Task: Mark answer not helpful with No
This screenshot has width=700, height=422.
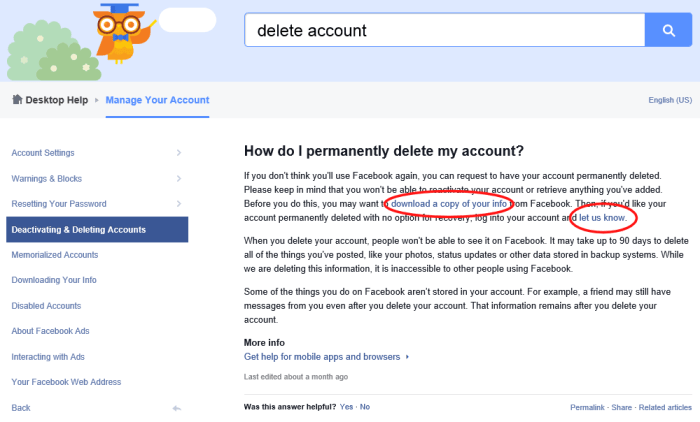Action: tap(365, 407)
